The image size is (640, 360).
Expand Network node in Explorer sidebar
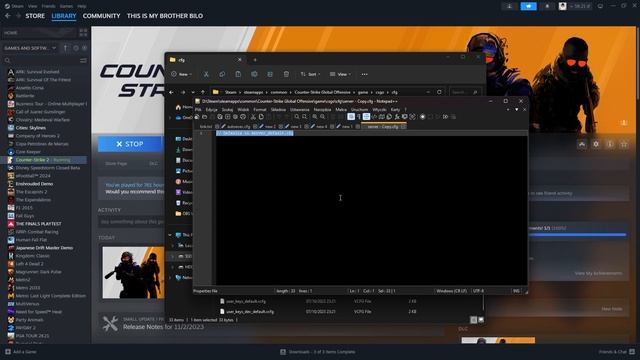coord(170,278)
